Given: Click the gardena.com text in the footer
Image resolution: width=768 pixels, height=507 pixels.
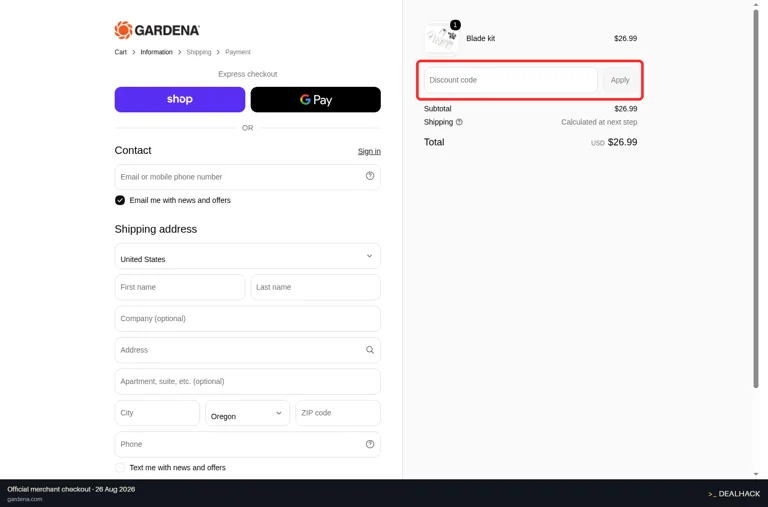Looking at the screenshot, I should coord(24,499).
